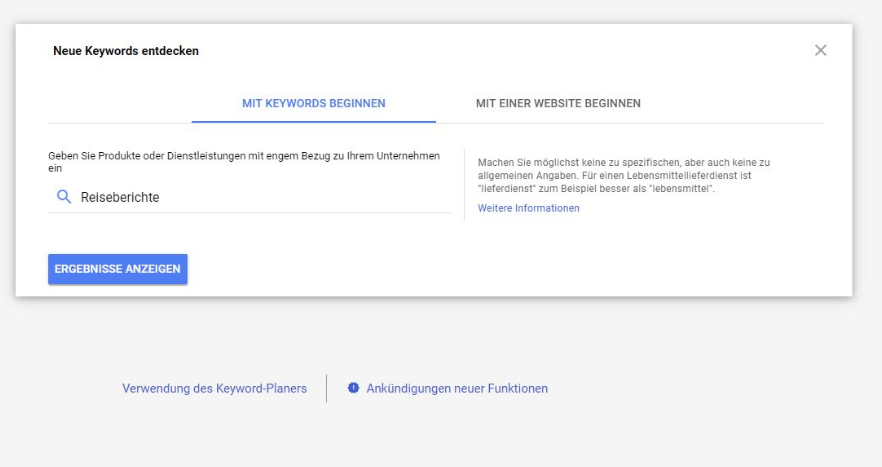This screenshot has height=467, width=882.
Task: Open the Ankündigungen neuer Funktionen link
Action: coord(457,388)
